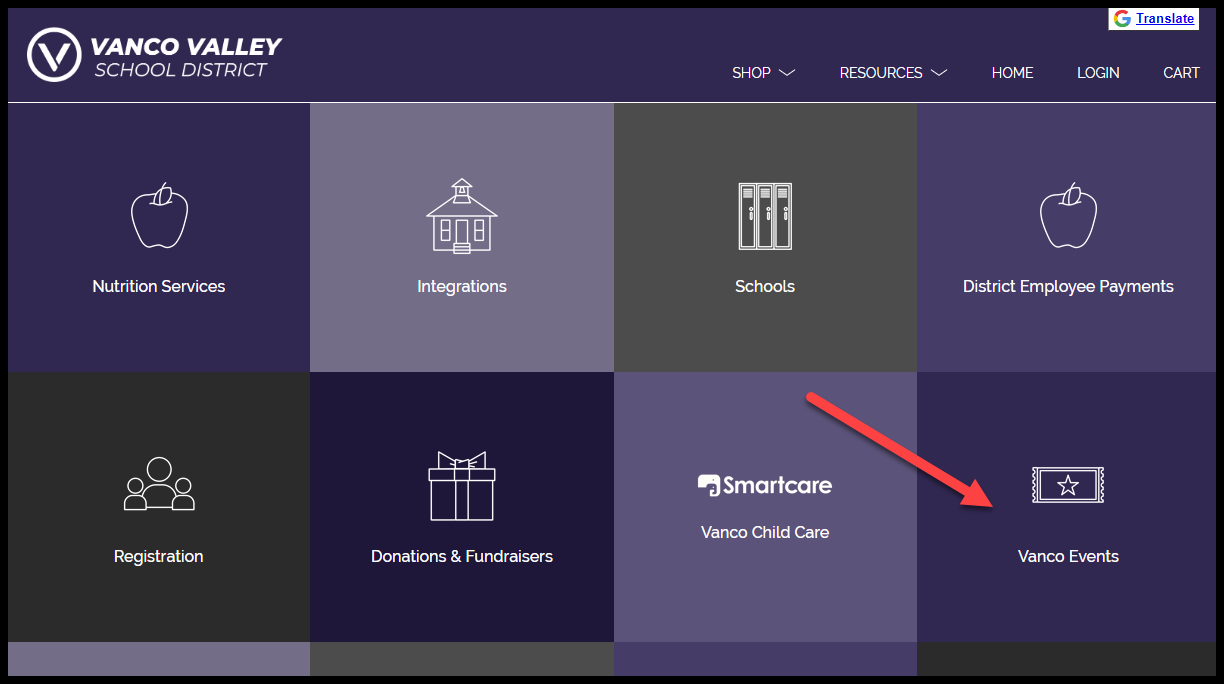
Task: Click the Vanco Events ticket icon
Action: [x=1068, y=485]
